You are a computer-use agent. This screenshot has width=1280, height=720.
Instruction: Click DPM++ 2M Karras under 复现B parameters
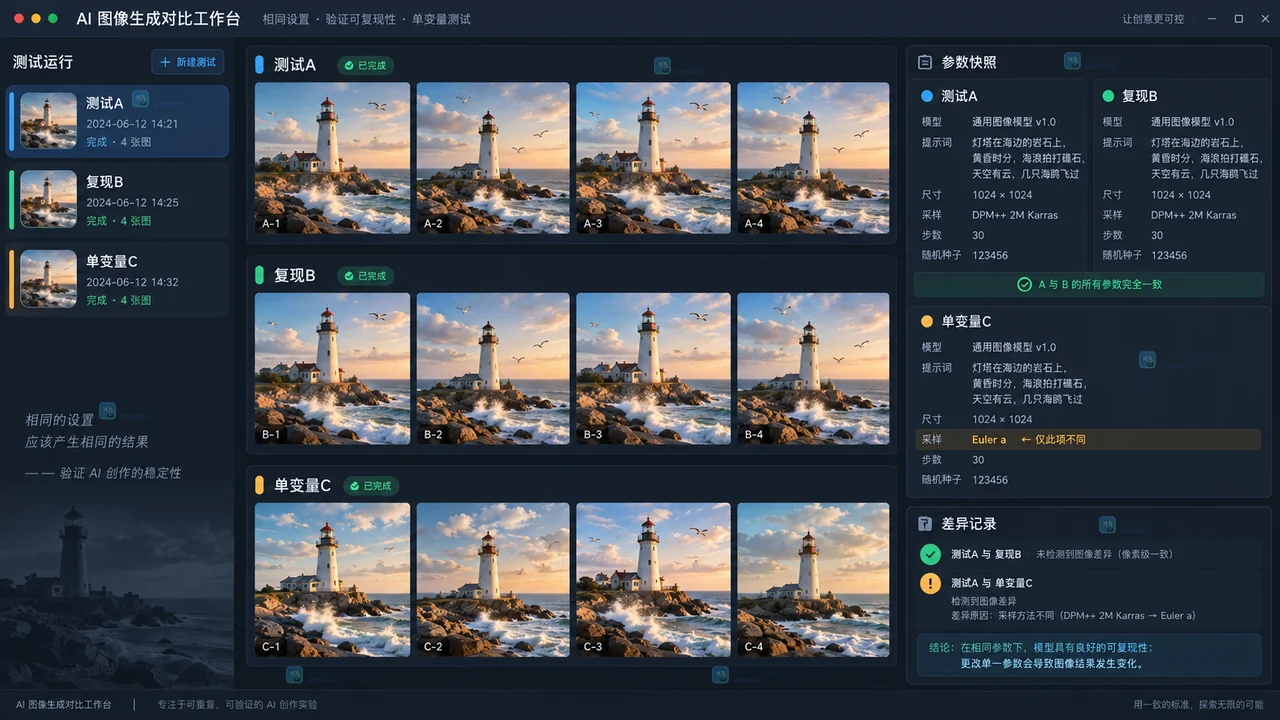[x=1193, y=215]
